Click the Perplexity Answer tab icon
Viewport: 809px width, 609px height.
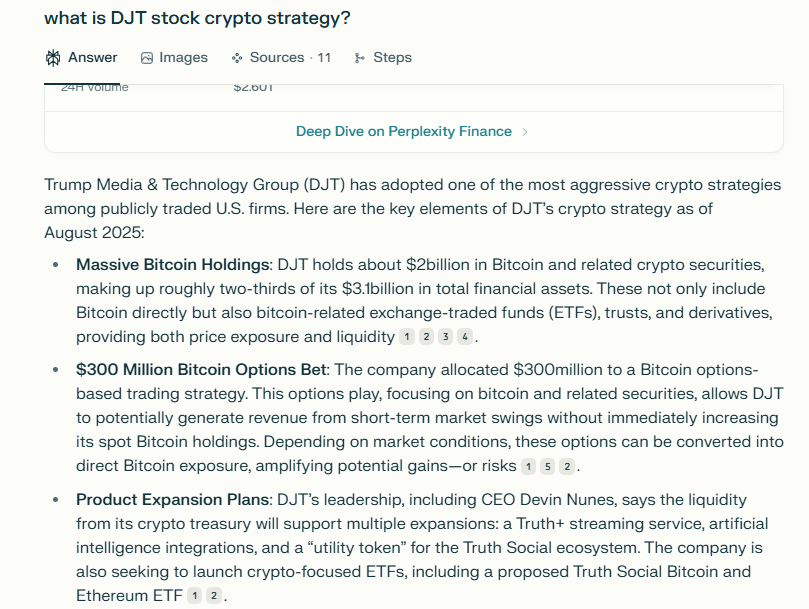[x=53, y=58]
